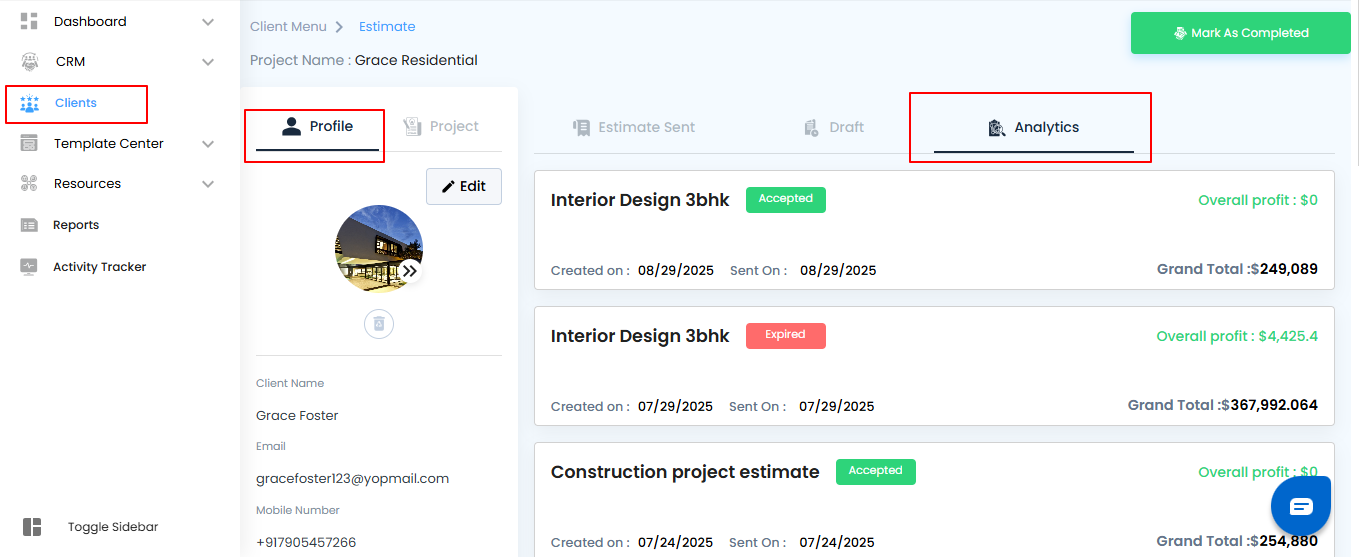Screen dimensions: 1365x557
Task: Switch to the Estimate Sent tab
Action: point(634,127)
